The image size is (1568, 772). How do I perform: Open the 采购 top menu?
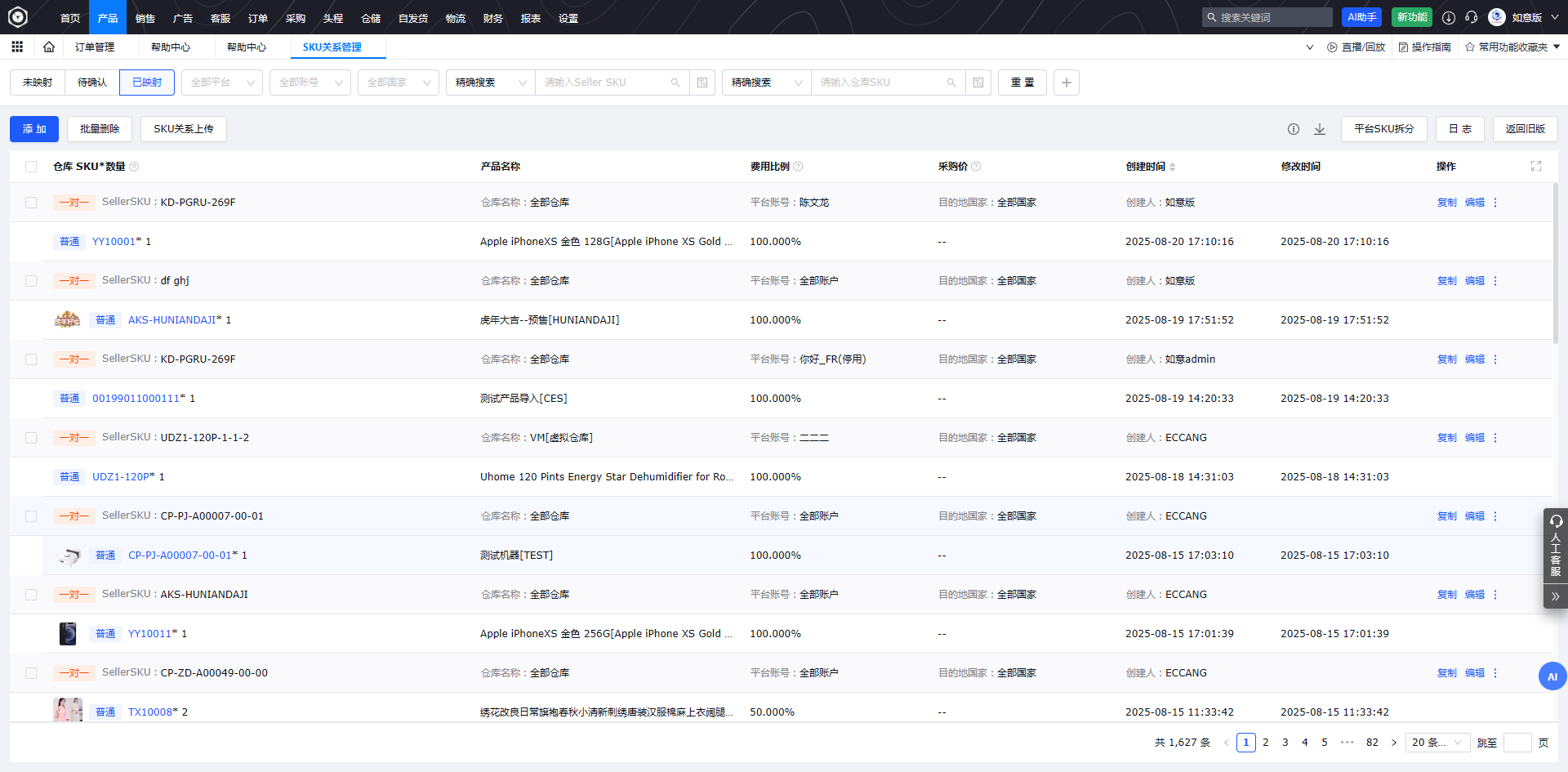pos(295,18)
